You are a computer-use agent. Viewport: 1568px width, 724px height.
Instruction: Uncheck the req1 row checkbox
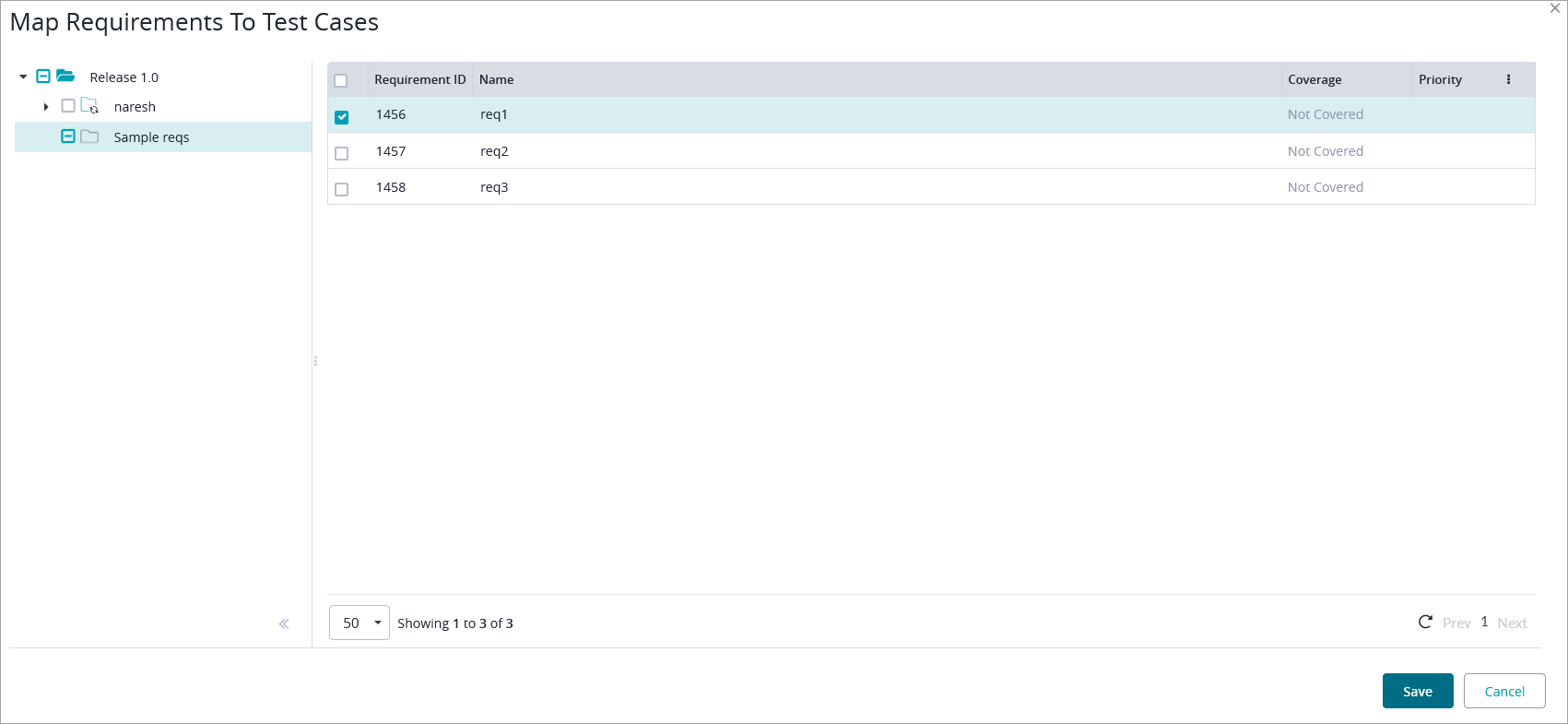point(342,117)
